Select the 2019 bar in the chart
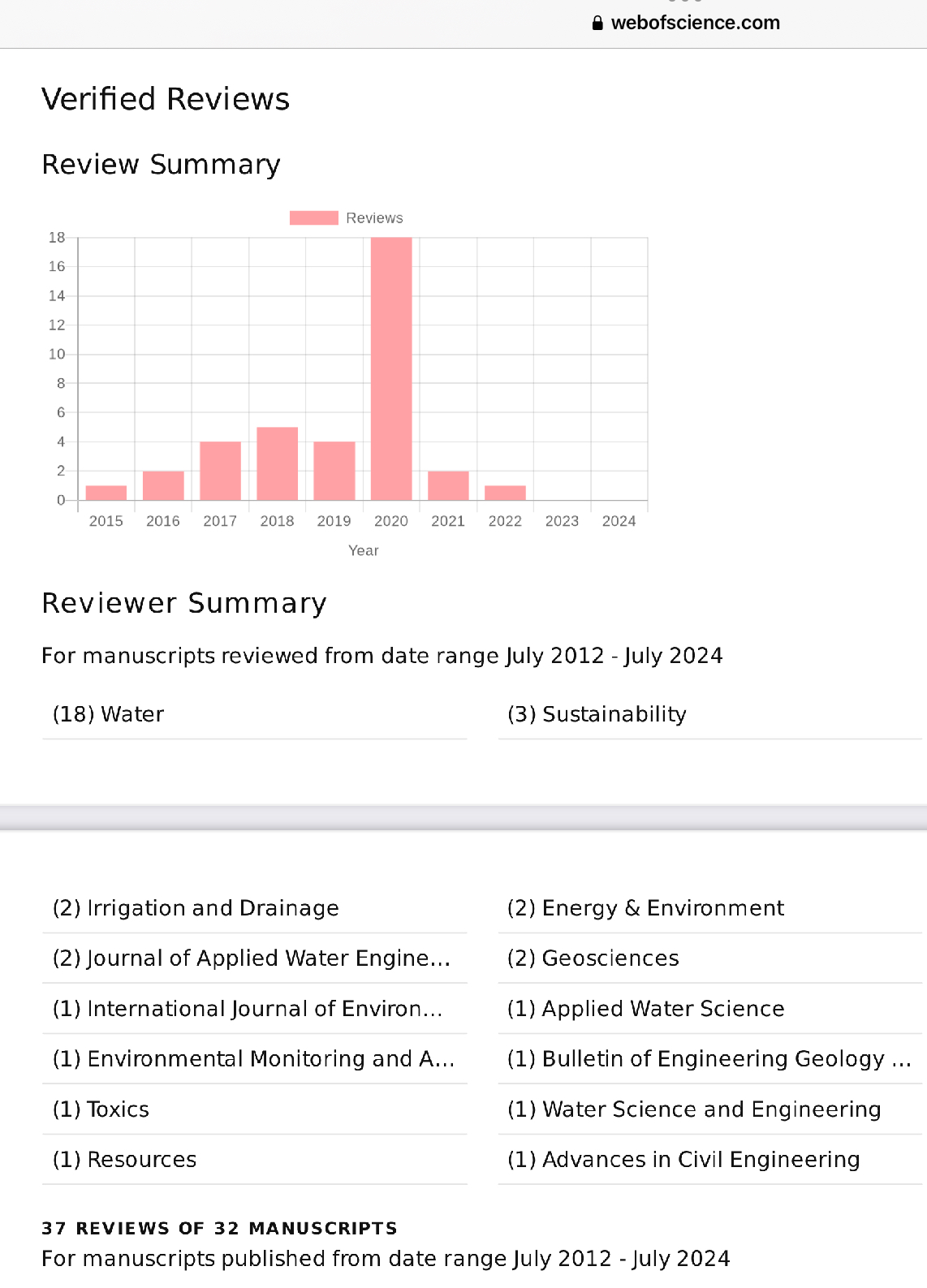927x1288 pixels. [x=334, y=471]
